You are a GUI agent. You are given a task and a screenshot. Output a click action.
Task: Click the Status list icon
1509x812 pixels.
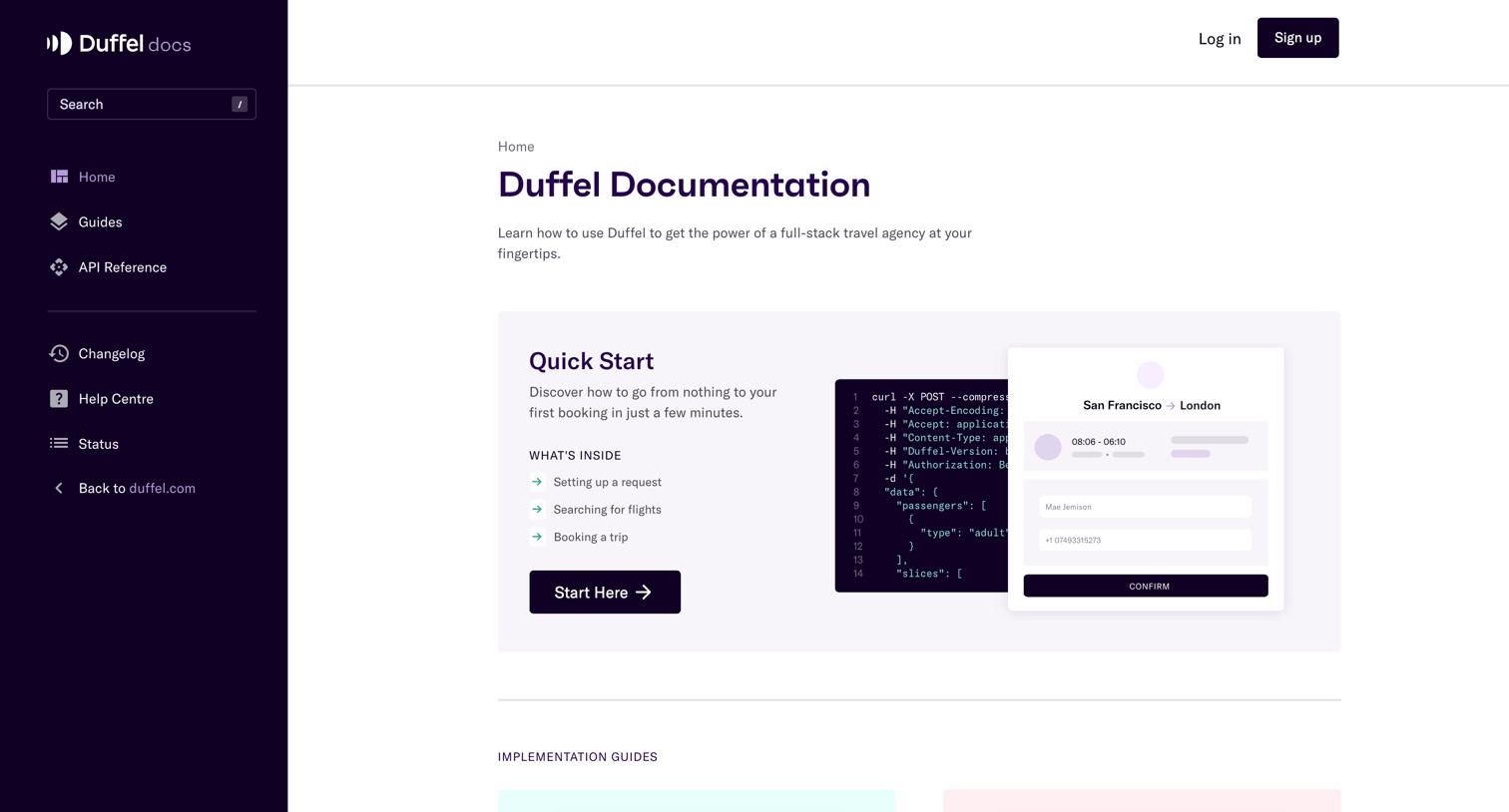coord(59,443)
